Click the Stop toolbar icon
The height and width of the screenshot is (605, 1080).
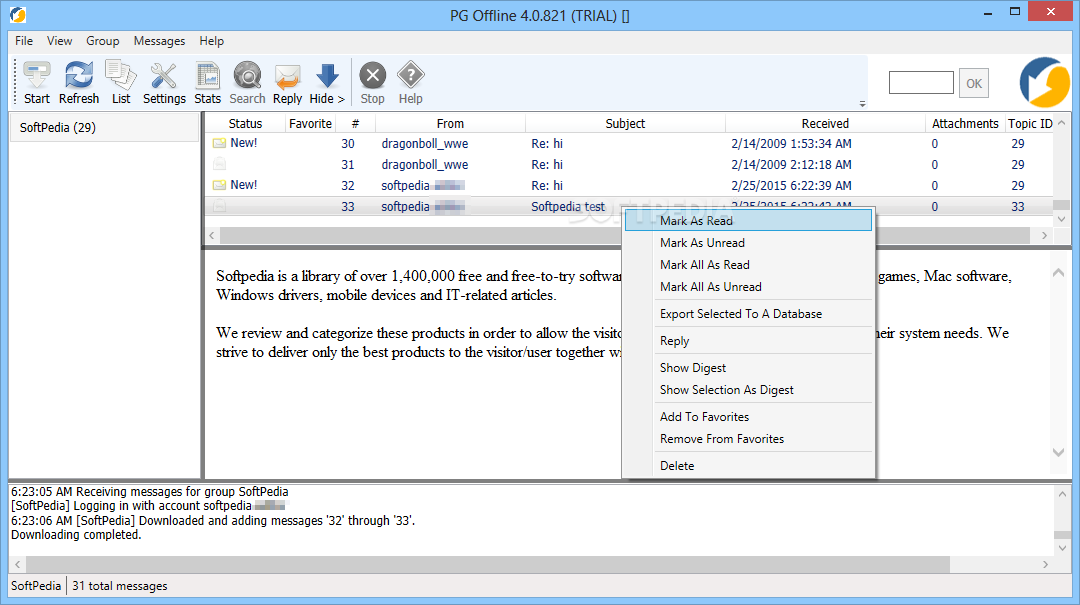[x=373, y=83]
